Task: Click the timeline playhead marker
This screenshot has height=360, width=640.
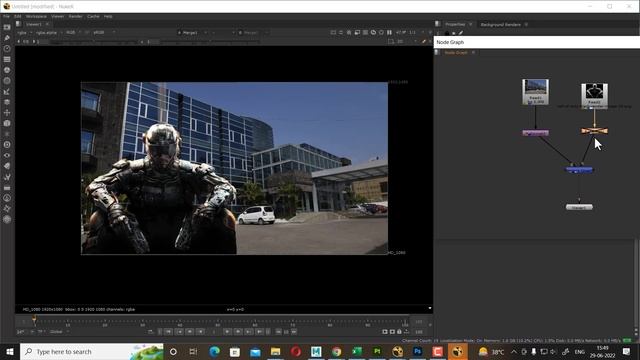Action: pos(34,319)
